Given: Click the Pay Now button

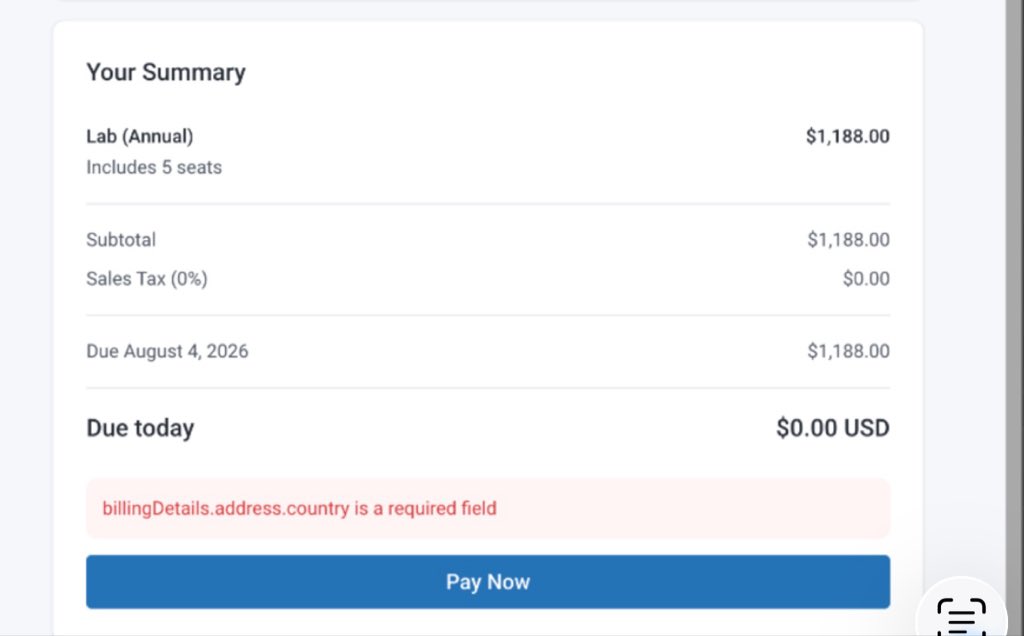Looking at the screenshot, I should (x=488, y=582).
